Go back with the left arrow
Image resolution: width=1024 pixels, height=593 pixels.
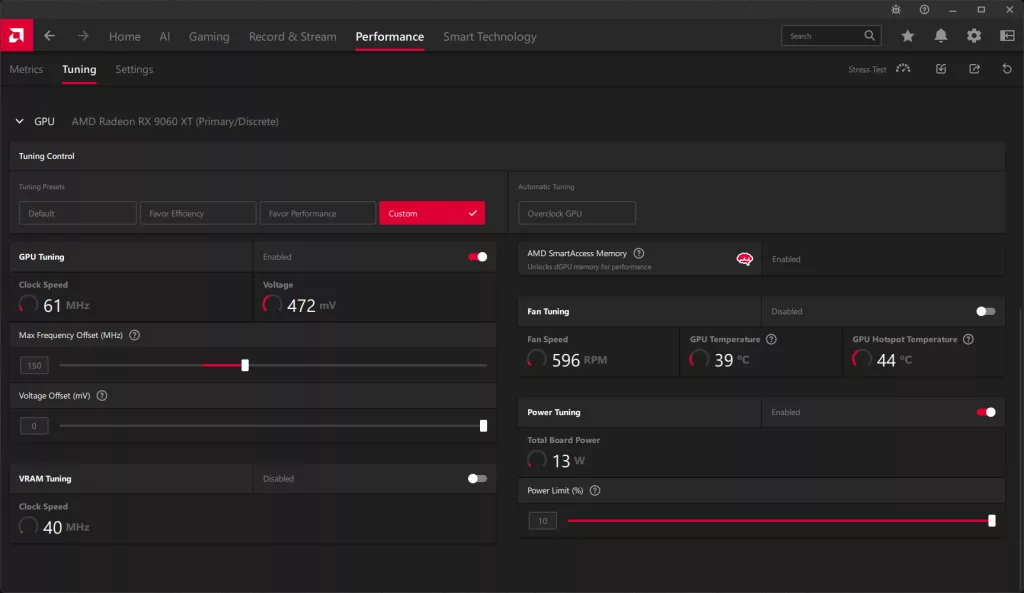tap(50, 36)
